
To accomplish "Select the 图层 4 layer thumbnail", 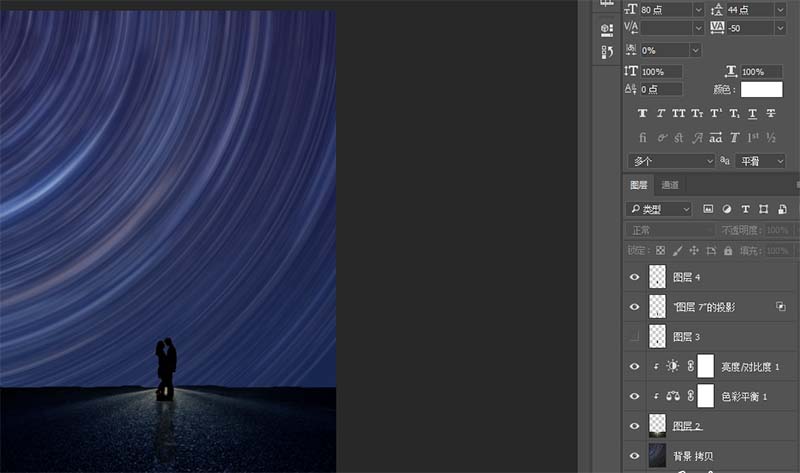I will [657, 277].
